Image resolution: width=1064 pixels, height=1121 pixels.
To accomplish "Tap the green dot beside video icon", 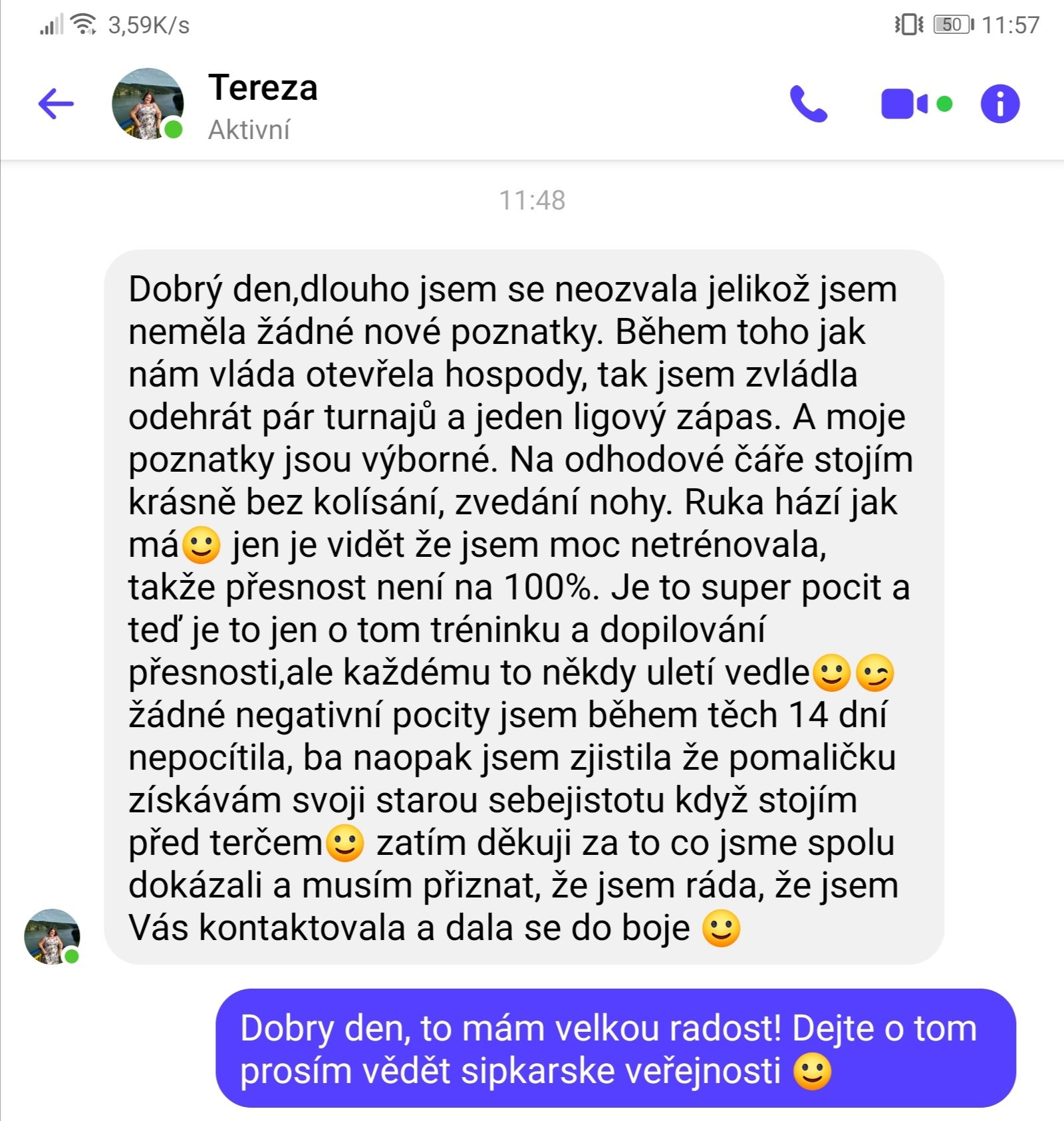I will [944, 104].
